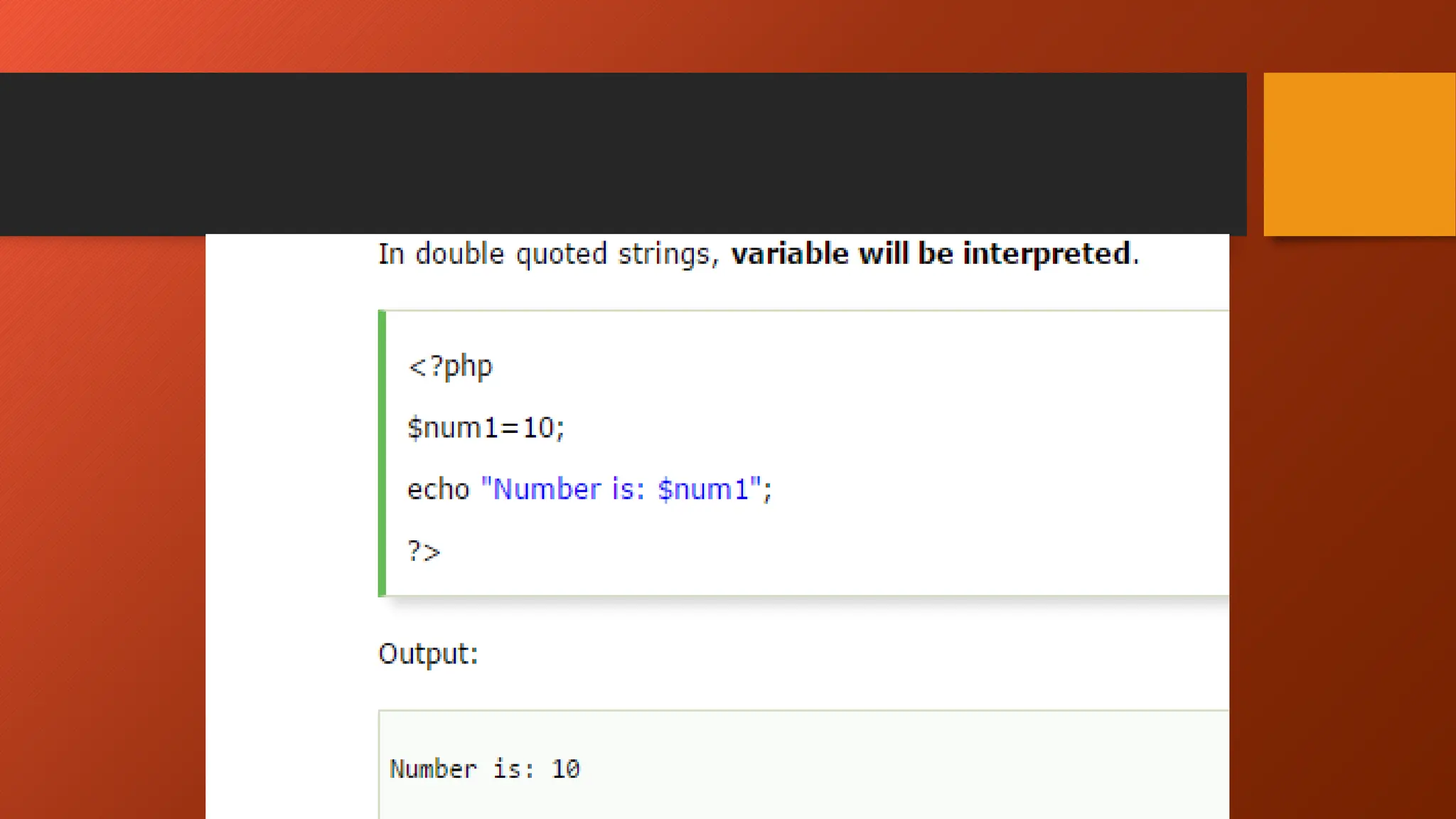Click the word "interpreted" in the heading

1046,254
